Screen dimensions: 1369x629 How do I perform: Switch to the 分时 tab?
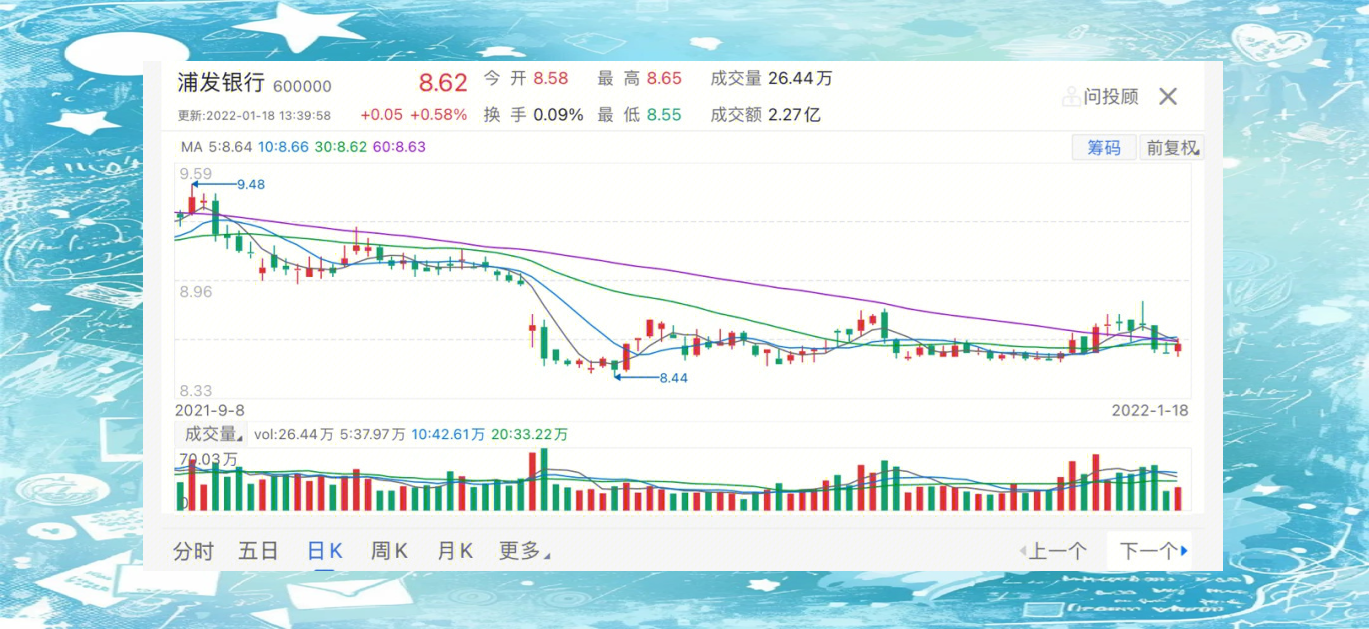point(193,551)
